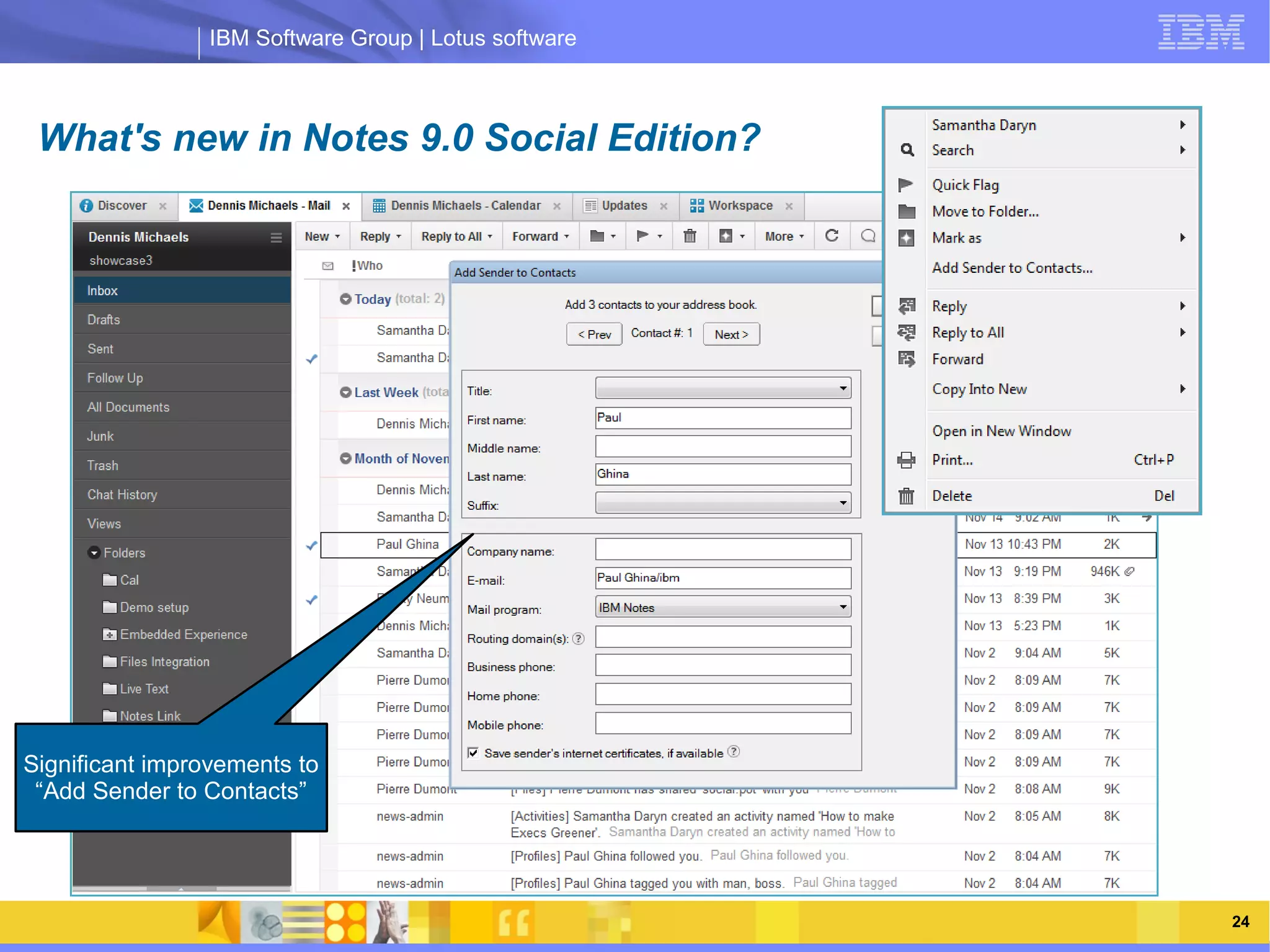1270x952 pixels.
Task: Click the Mobile phone field
Action: click(723, 723)
